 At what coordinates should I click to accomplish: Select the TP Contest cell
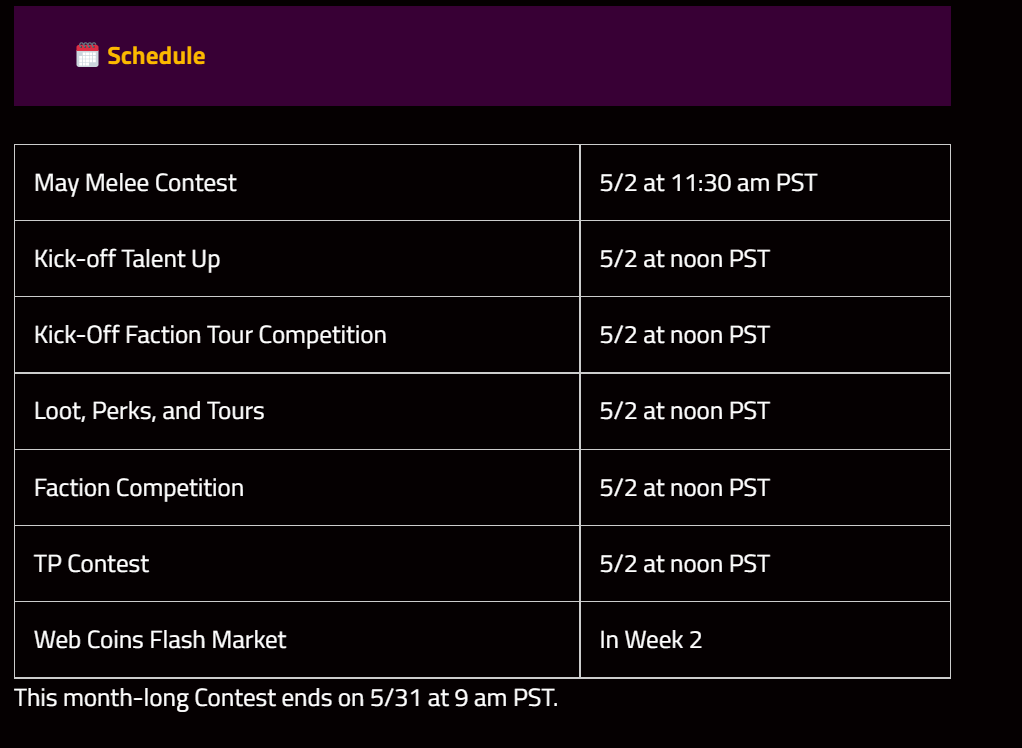point(297,564)
